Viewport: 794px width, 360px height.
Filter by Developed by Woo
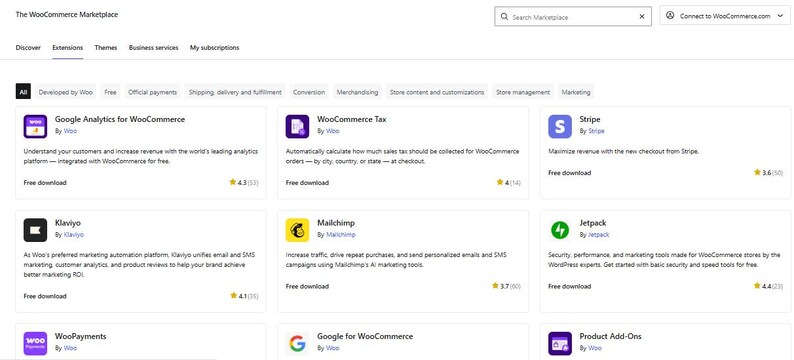[x=66, y=92]
